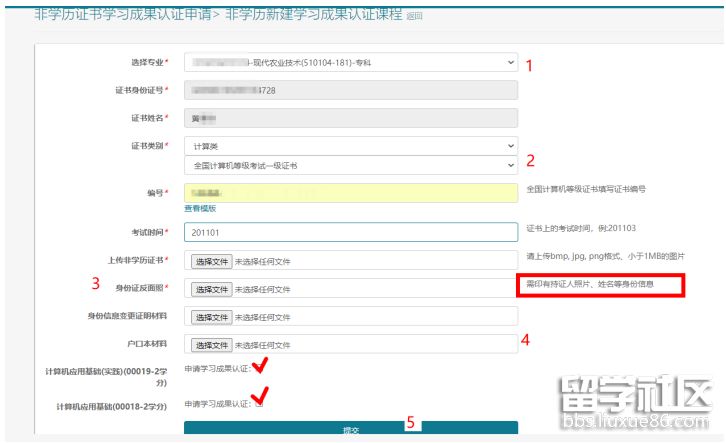Check 申请学习成果认证 for 计算机应用基础(实践)
Viewport: 726px width, 443px height.
[x=259, y=369]
